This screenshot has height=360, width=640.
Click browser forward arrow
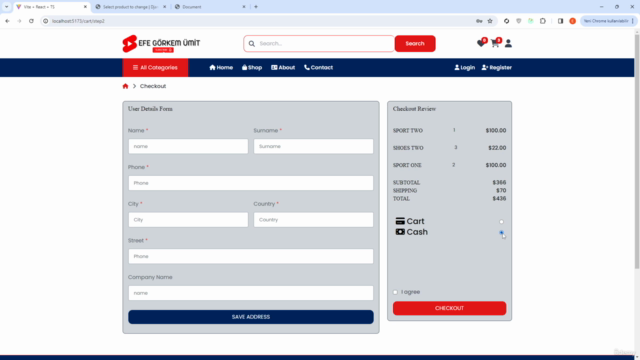pos(19,21)
